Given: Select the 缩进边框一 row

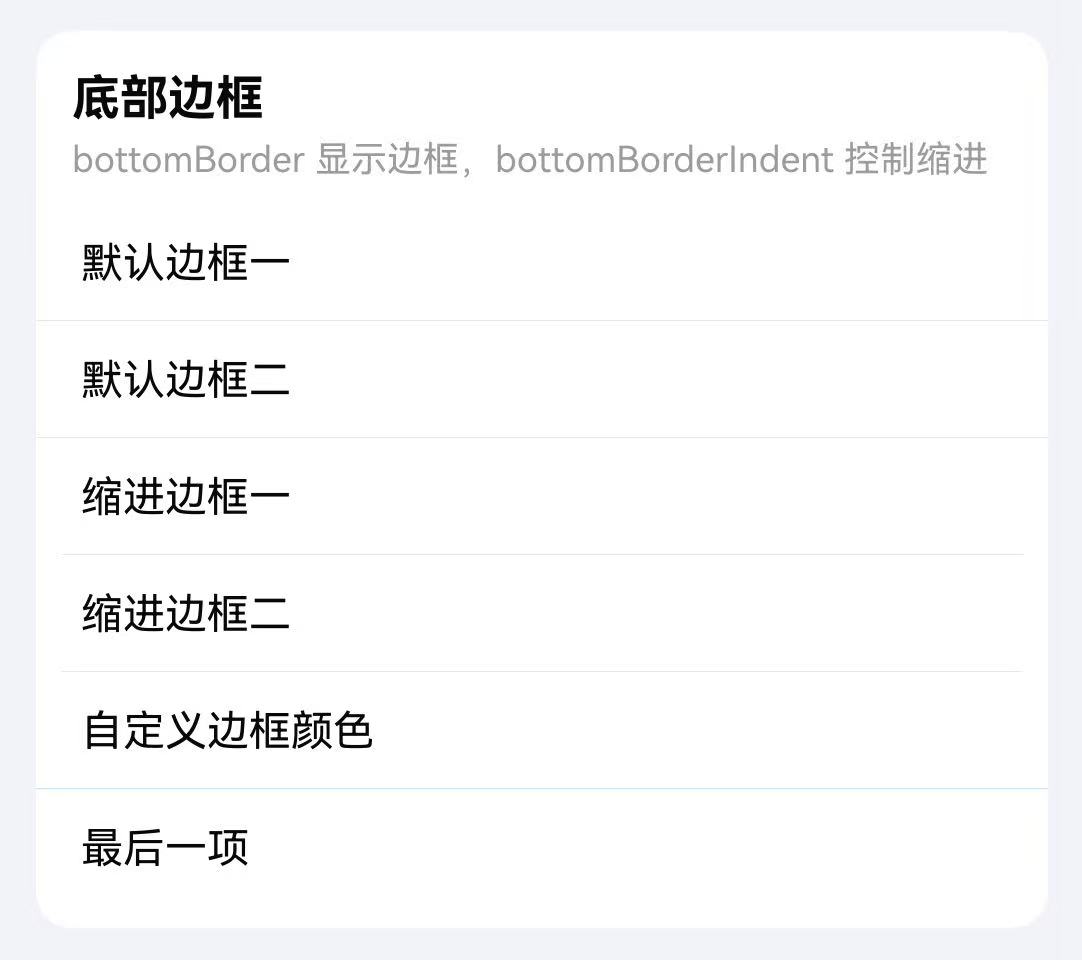Looking at the screenshot, I should click(540, 496).
